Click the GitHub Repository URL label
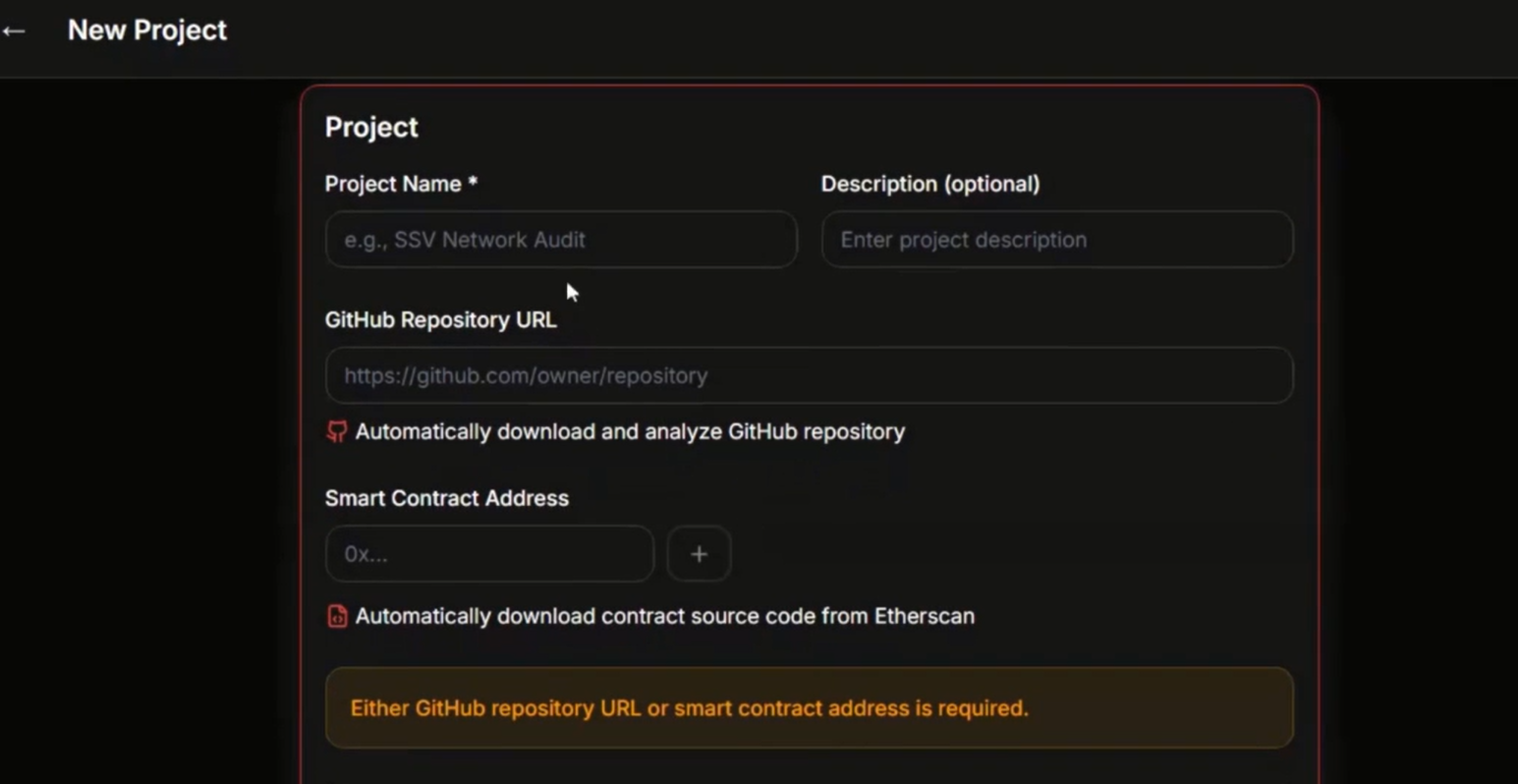Image resolution: width=1518 pixels, height=784 pixels. click(x=440, y=319)
